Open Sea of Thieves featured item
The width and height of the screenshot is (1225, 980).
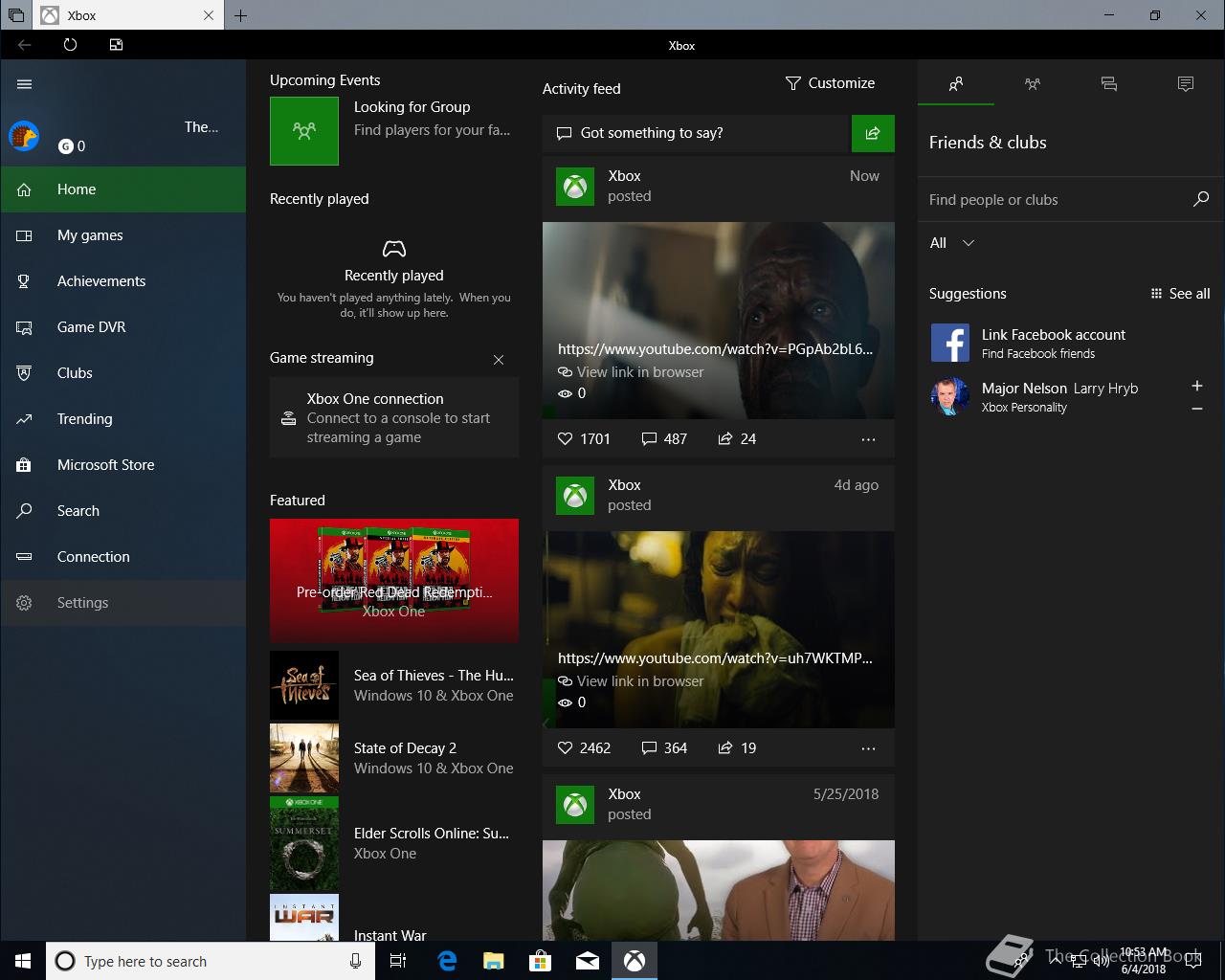394,685
